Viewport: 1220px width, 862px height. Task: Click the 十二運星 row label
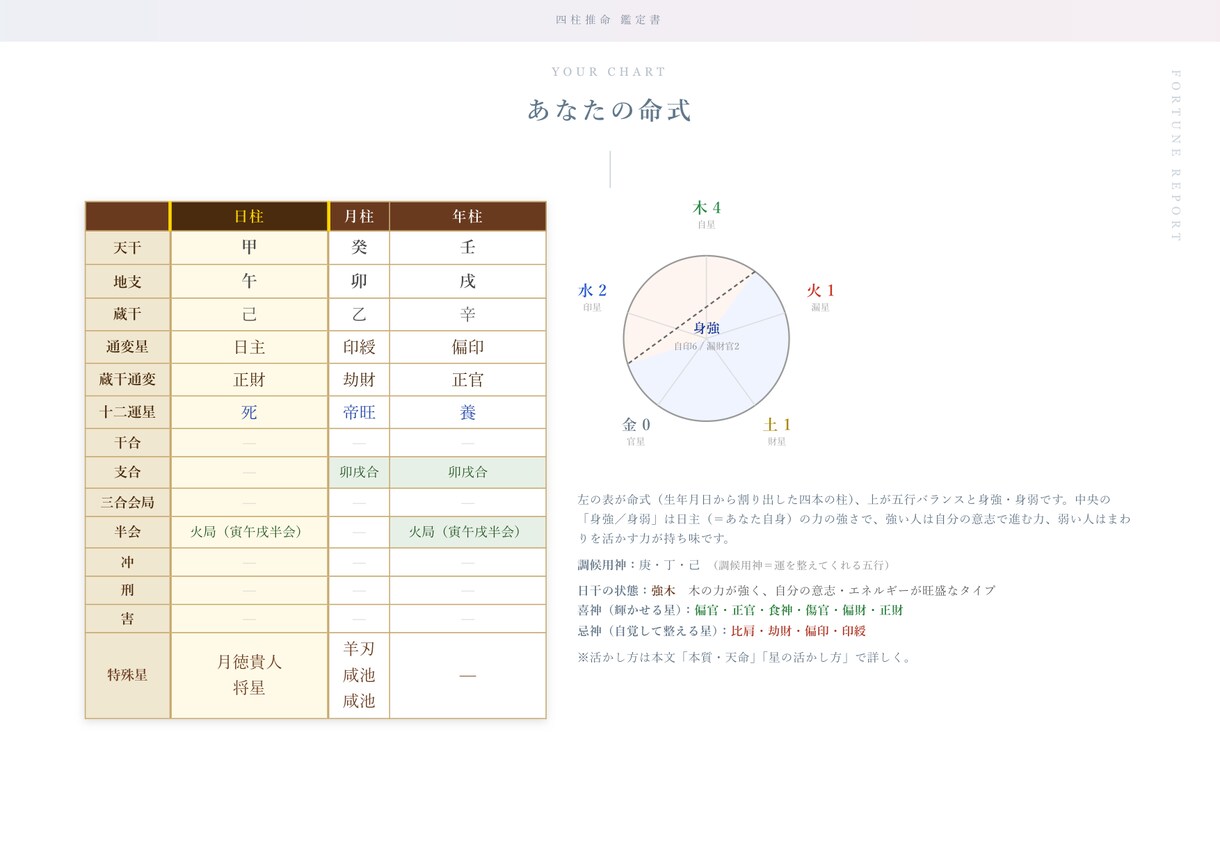(x=128, y=412)
